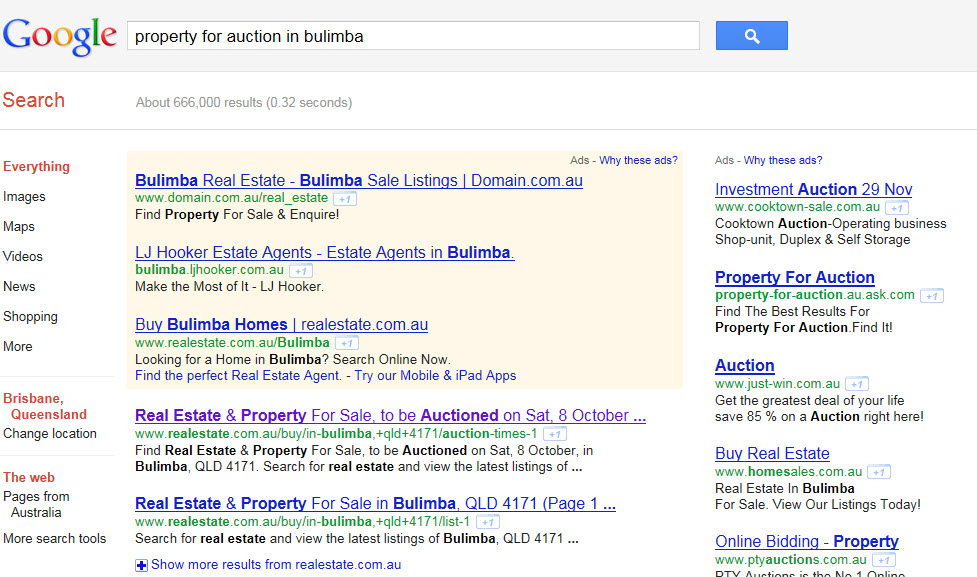Open More search tools options
The image size is (977, 577).
[x=54, y=539]
